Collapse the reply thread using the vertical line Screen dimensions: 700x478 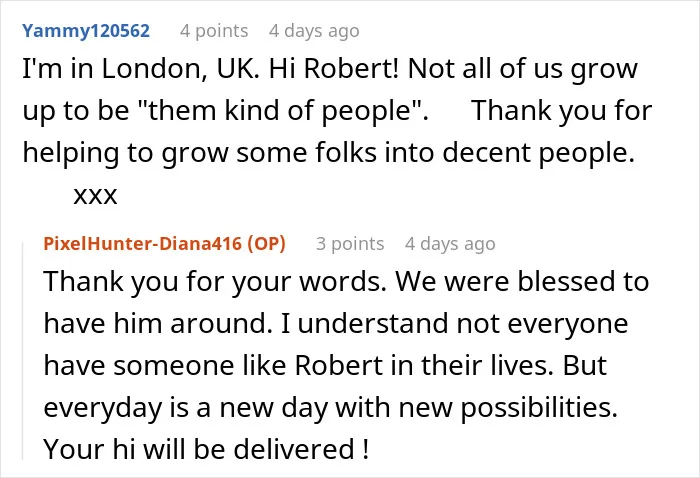23,350
